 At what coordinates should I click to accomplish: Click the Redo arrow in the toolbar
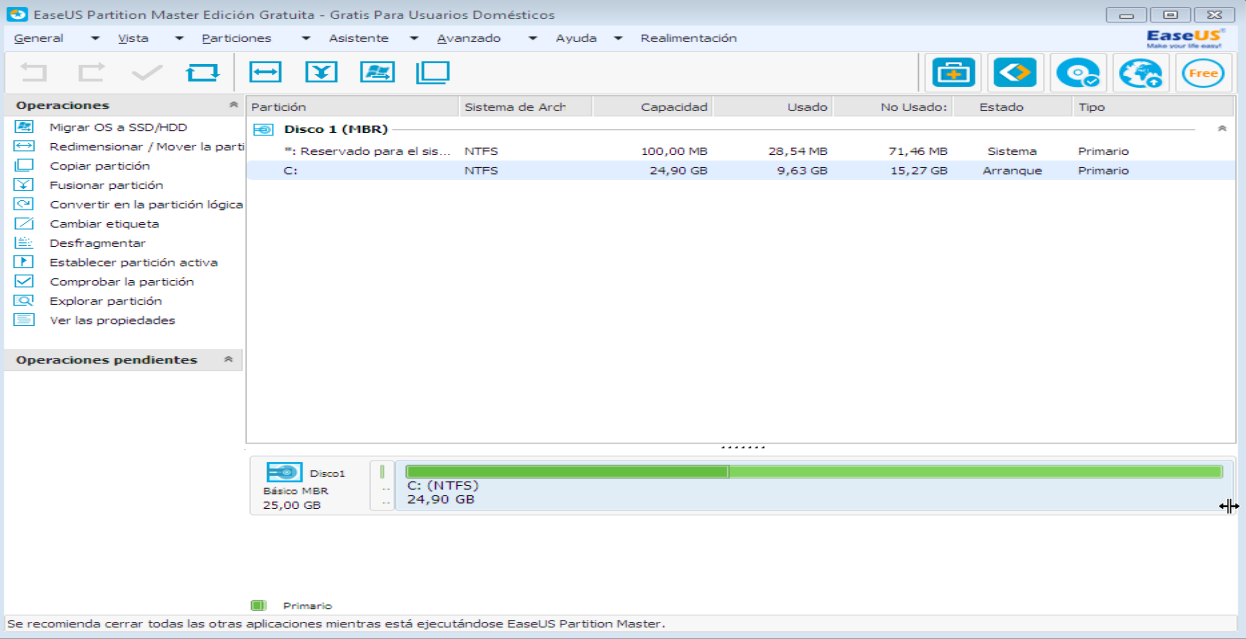91,72
